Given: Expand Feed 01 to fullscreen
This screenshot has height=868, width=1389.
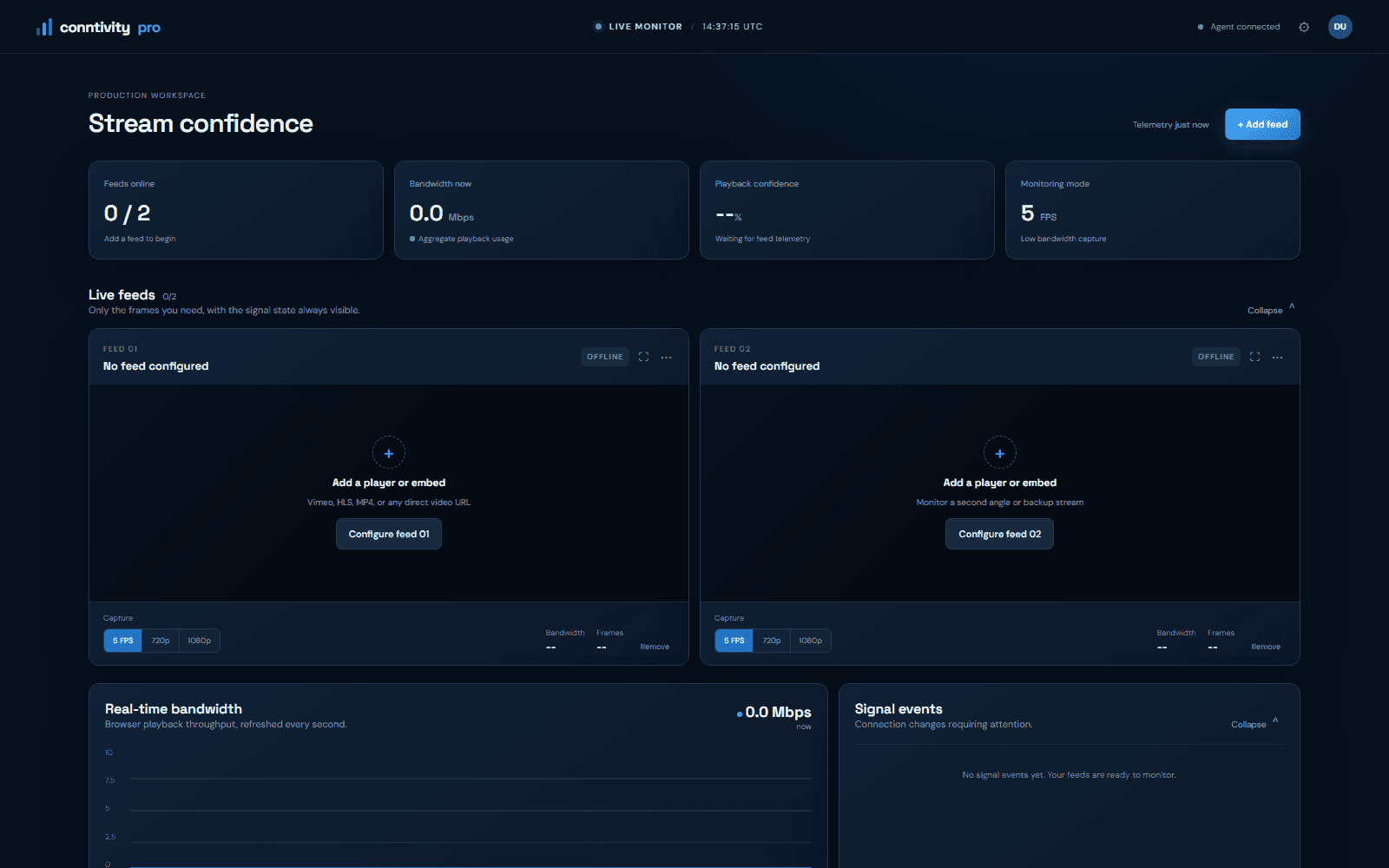Looking at the screenshot, I should tap(643, 357).
